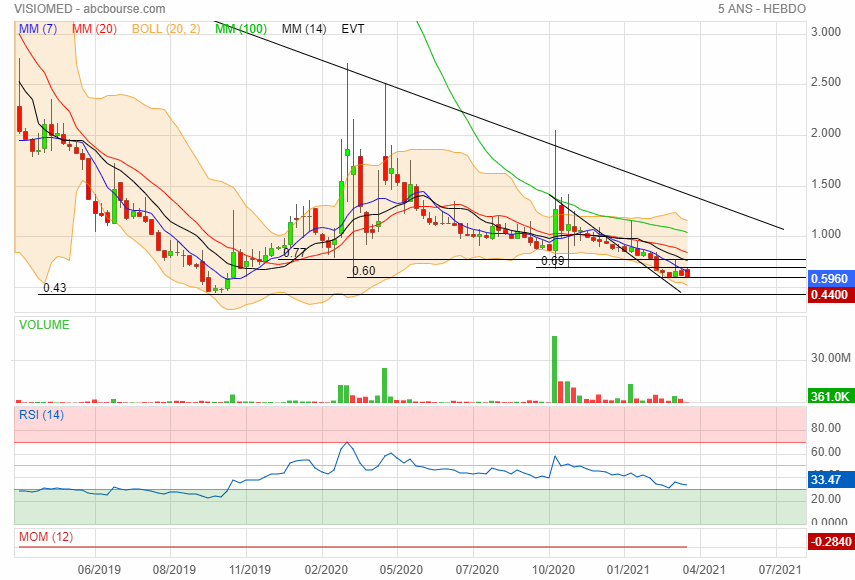Click the 20.00 RSI axis label
The width and height of the screenshot is (855, 580).
[x=826, y=498]
